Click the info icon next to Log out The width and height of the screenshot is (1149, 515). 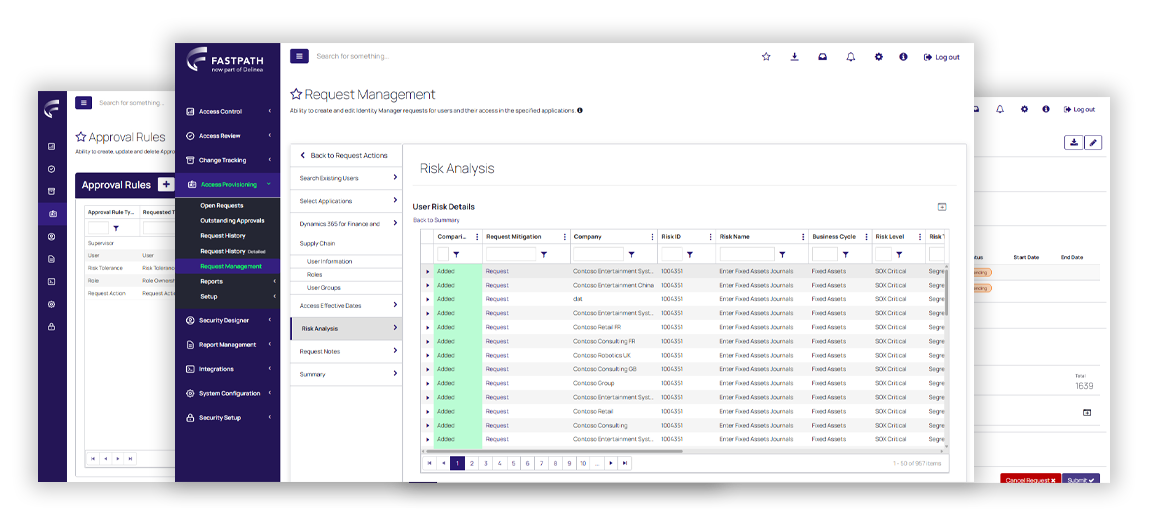(x=903, y=57)
